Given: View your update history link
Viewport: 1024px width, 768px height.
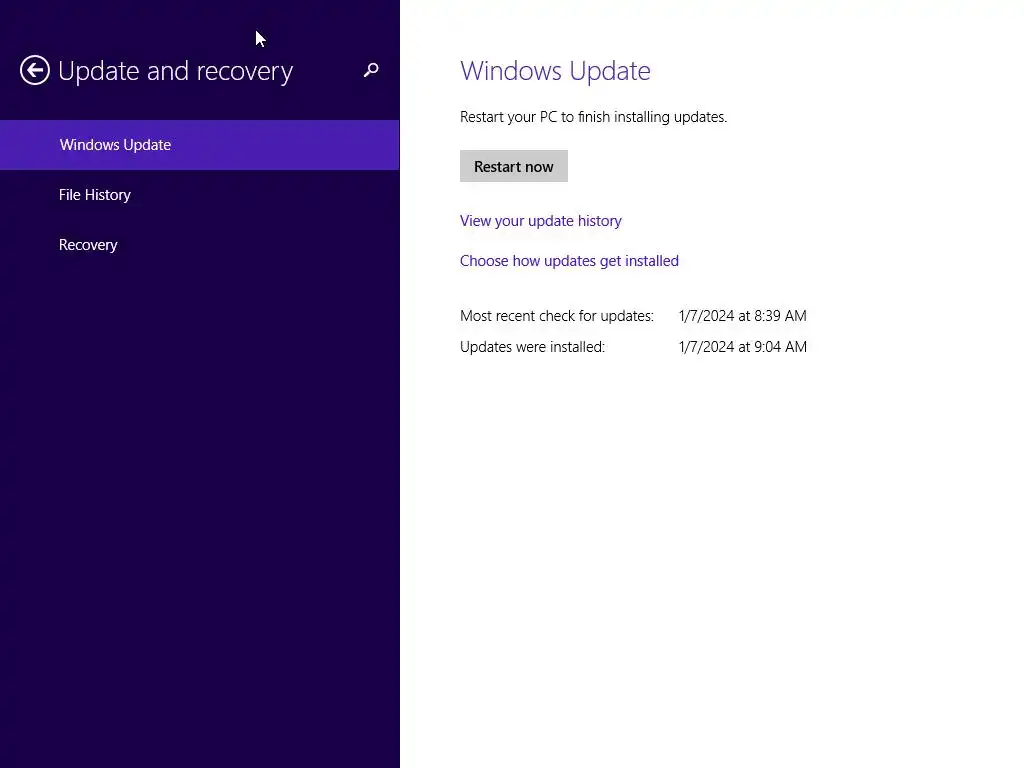Looking at the screenshot, I should click(x=540, y=221).
